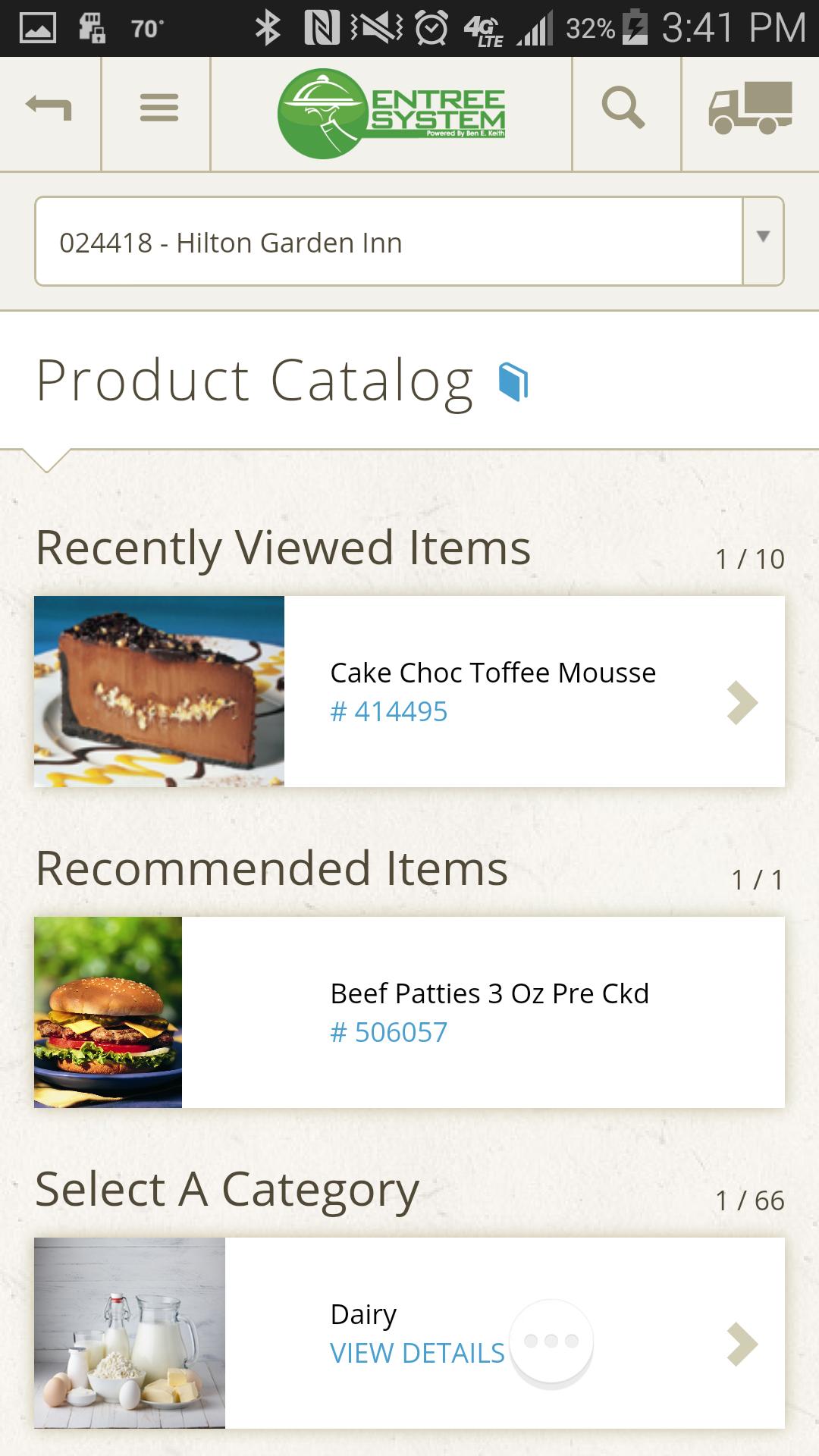Tap the Entree System logo
Viewport: 819px width, 1456px height.
coord(391,114)
